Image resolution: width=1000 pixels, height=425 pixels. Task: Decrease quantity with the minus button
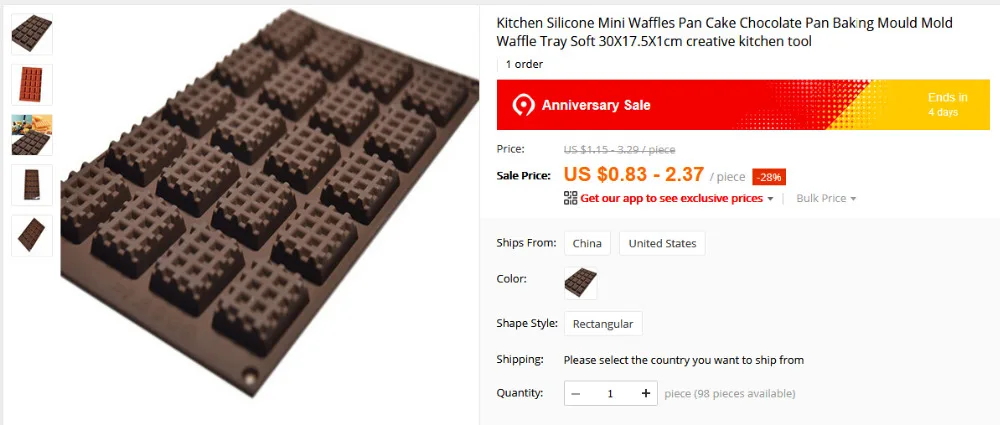pos(575,393)
